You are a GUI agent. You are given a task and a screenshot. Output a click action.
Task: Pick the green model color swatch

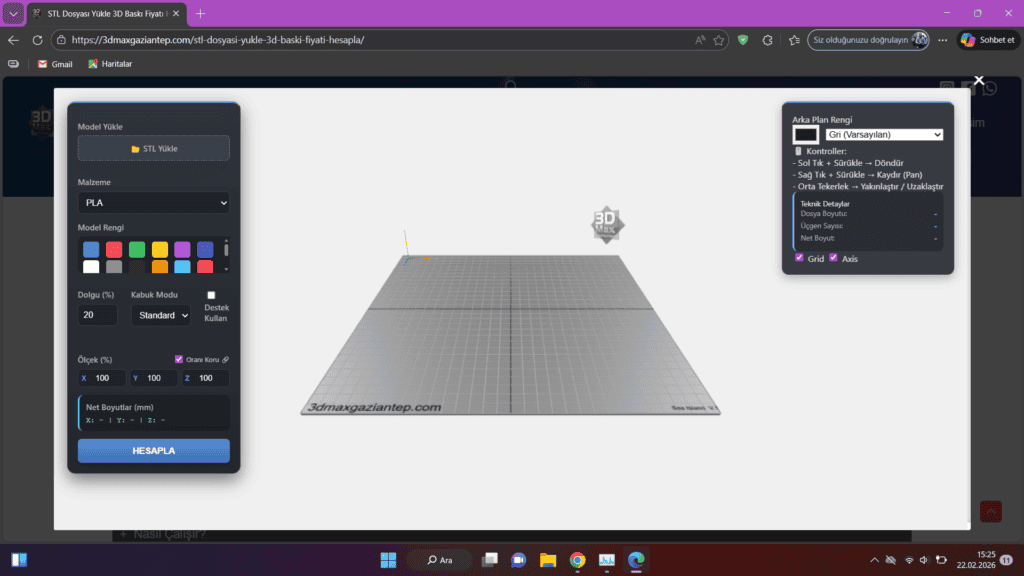point(136,249)
